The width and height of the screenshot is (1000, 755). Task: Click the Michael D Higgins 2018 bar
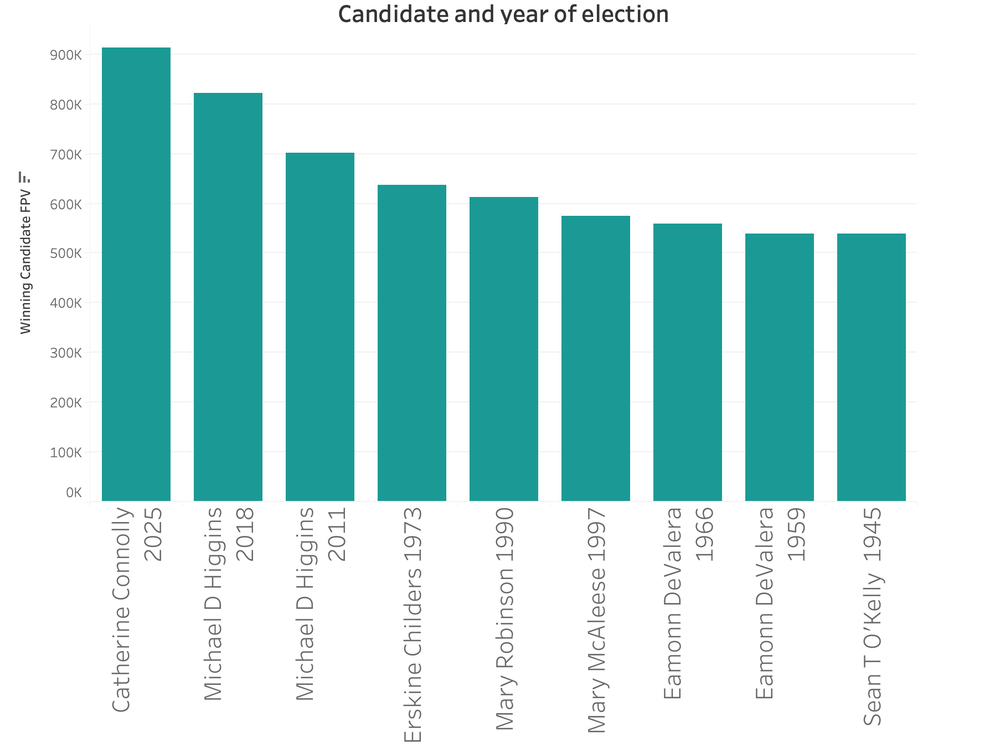[228, 297]
